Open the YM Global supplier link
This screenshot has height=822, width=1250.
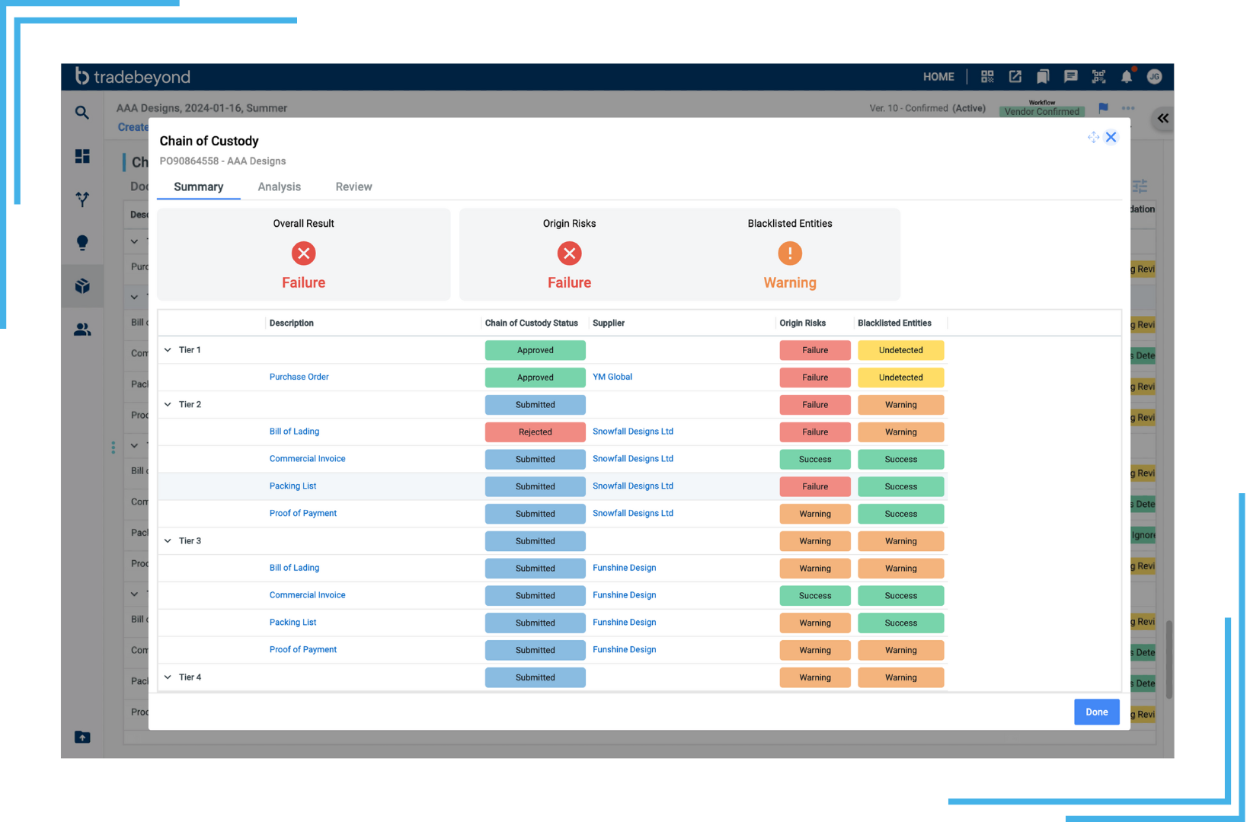[x=612, y=377]
